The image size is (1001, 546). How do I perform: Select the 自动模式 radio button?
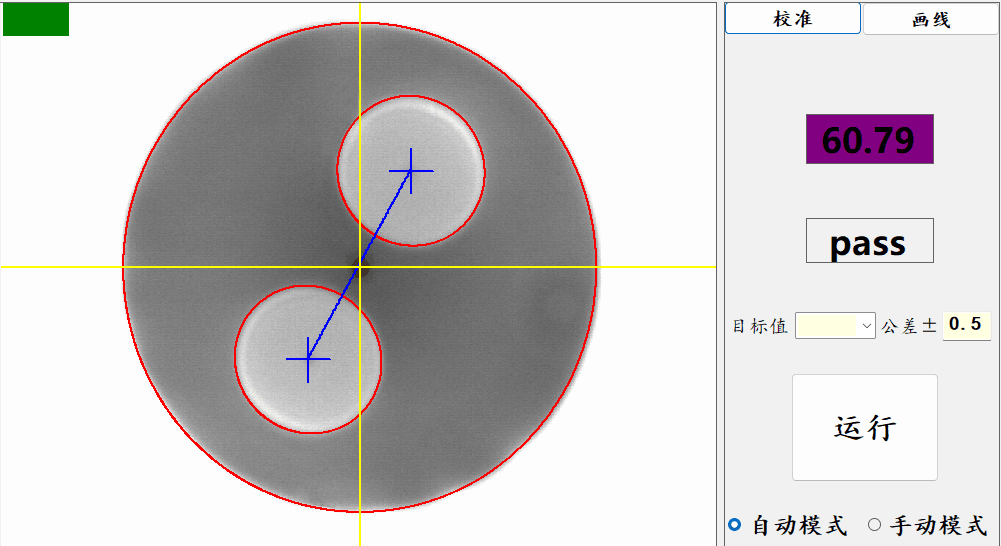point(735,525)
